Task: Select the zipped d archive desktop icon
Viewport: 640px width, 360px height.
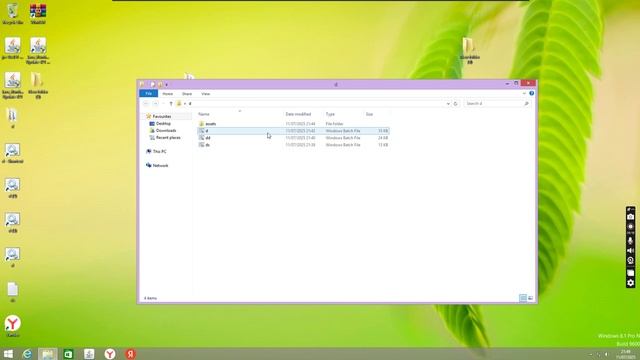Action: [12, 118]
